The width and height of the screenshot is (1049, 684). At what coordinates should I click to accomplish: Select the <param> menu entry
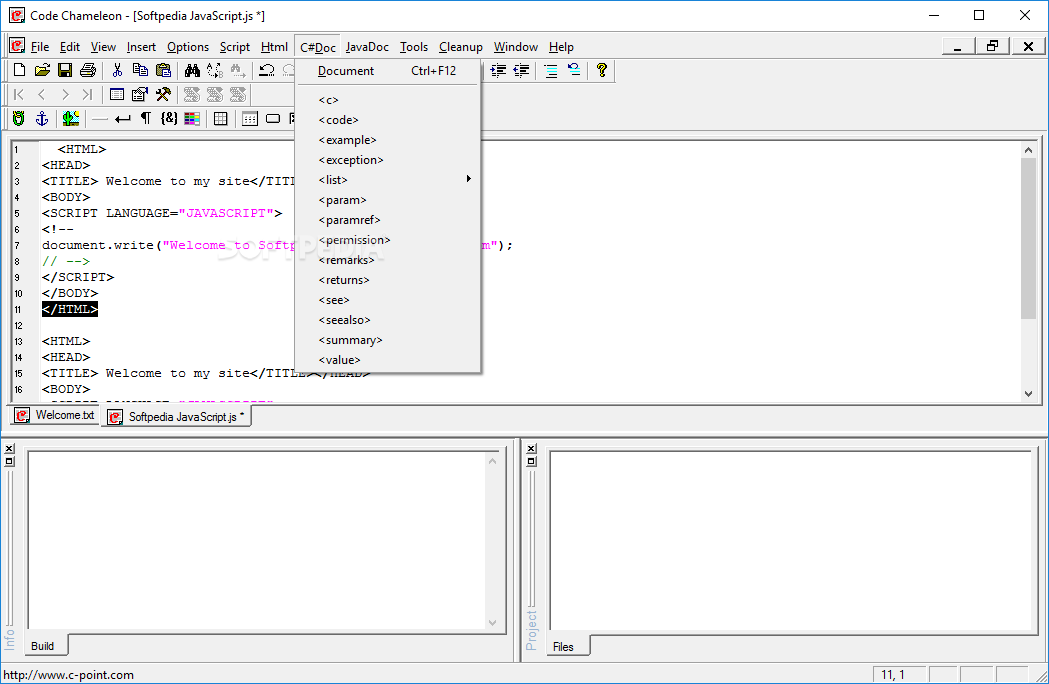(x=388, y=200)
